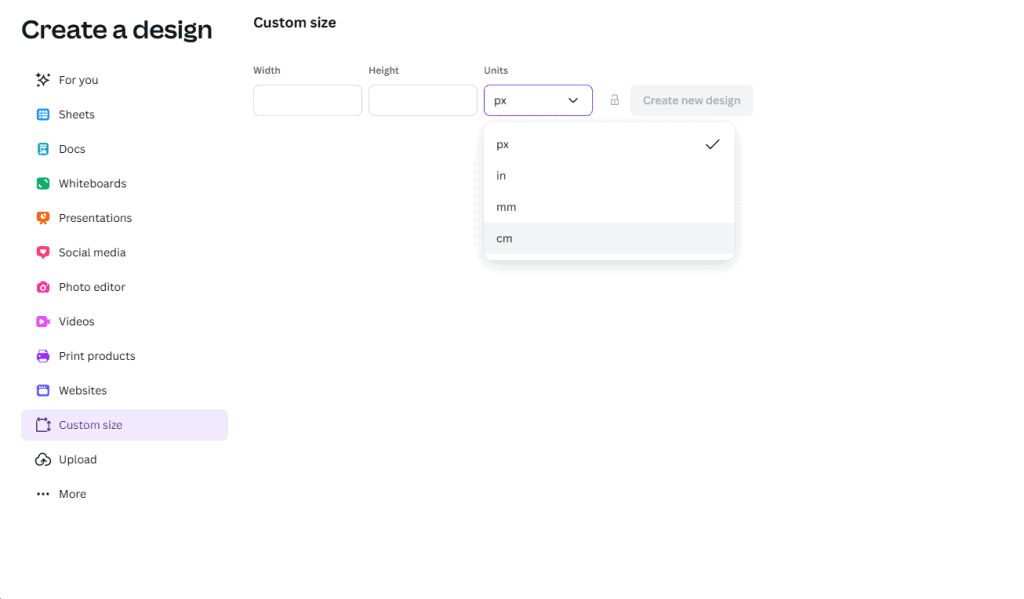1024x599 pixels.
Task: Pick mm in the Units dropdown
Action: 608,207
